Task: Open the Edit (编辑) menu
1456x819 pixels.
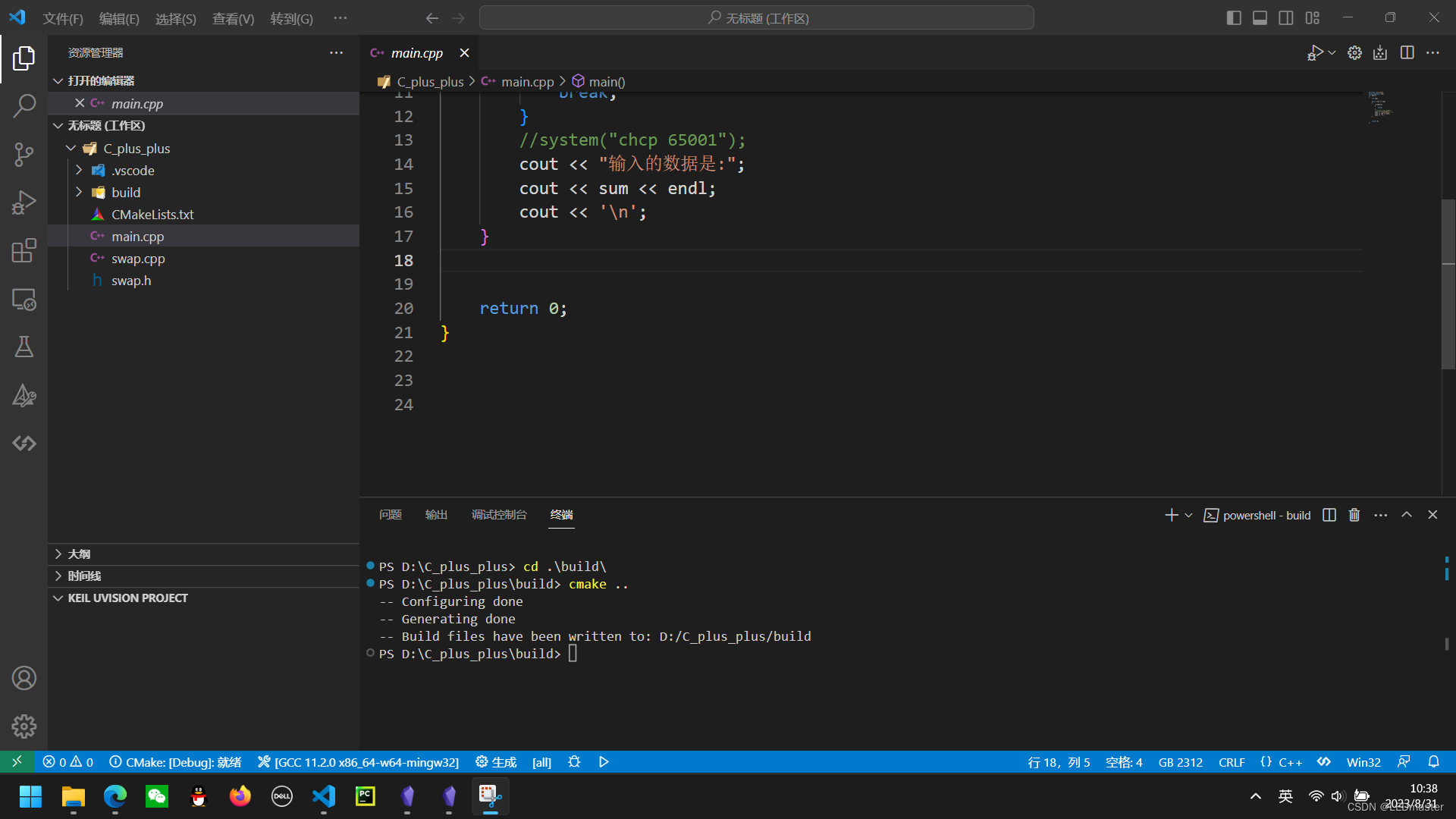Action: pos(119,18)
